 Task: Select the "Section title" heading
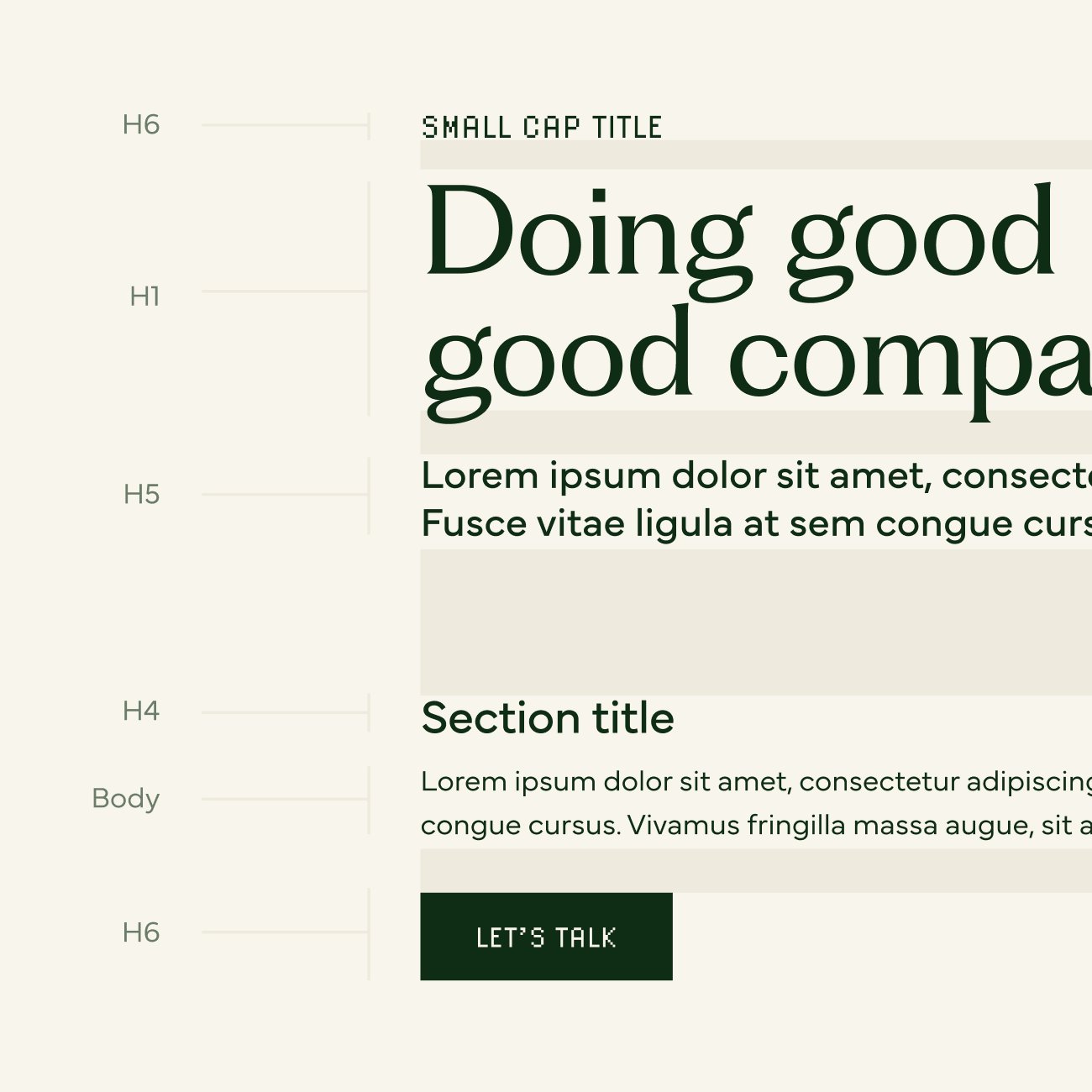[548, 719]
